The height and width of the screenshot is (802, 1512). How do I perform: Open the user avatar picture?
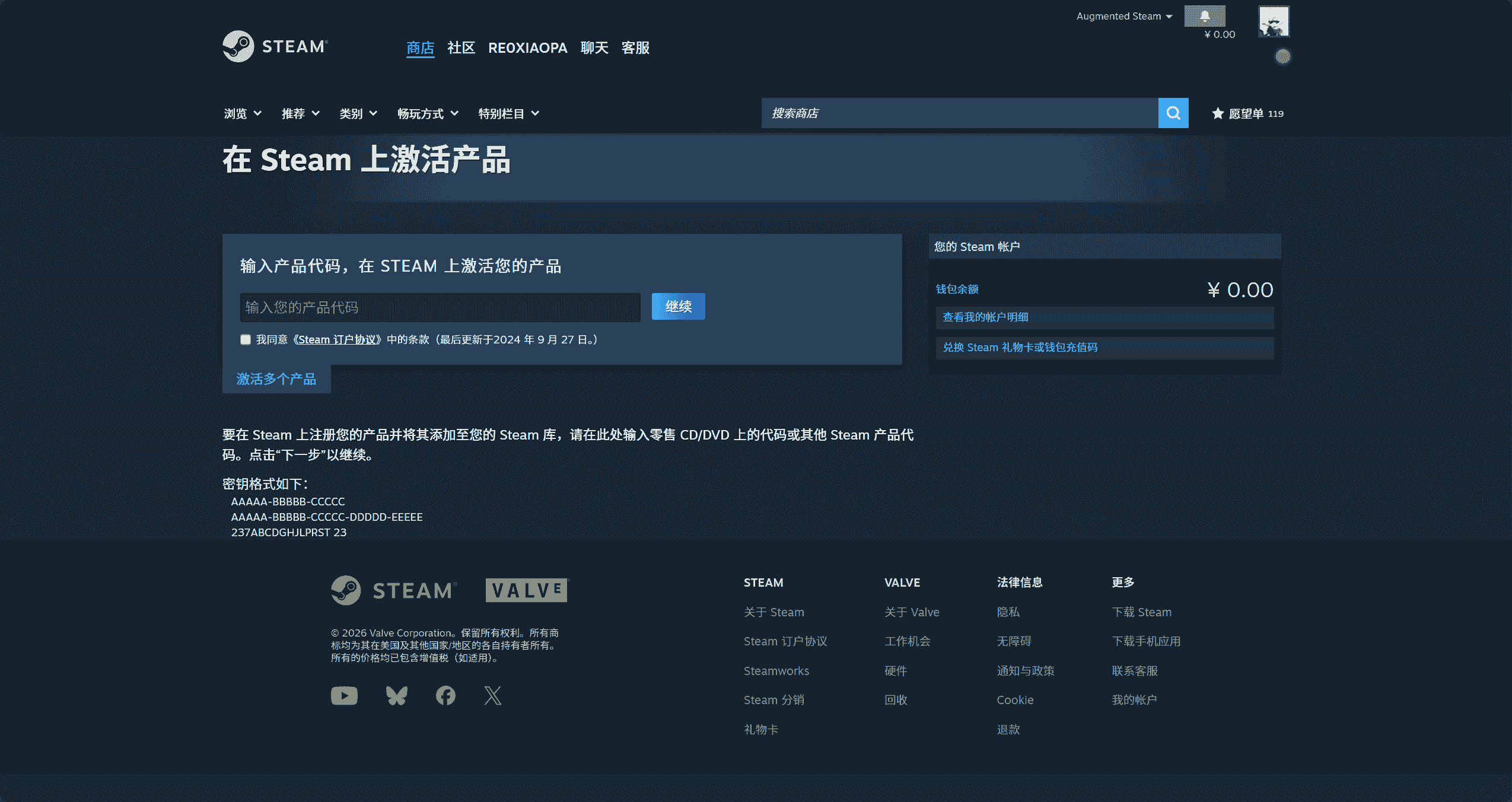pyautogui.click(x=1274, y=21)
